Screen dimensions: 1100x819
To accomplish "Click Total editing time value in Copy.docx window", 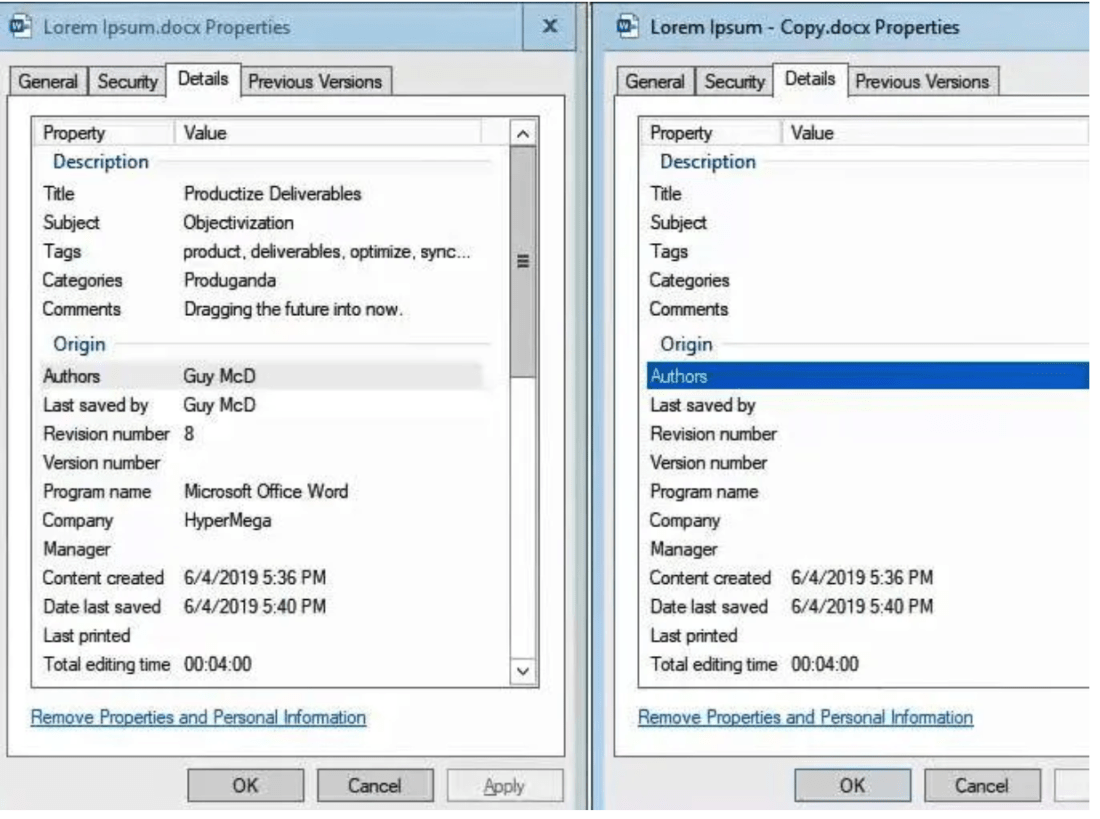I will coord(824,664).
